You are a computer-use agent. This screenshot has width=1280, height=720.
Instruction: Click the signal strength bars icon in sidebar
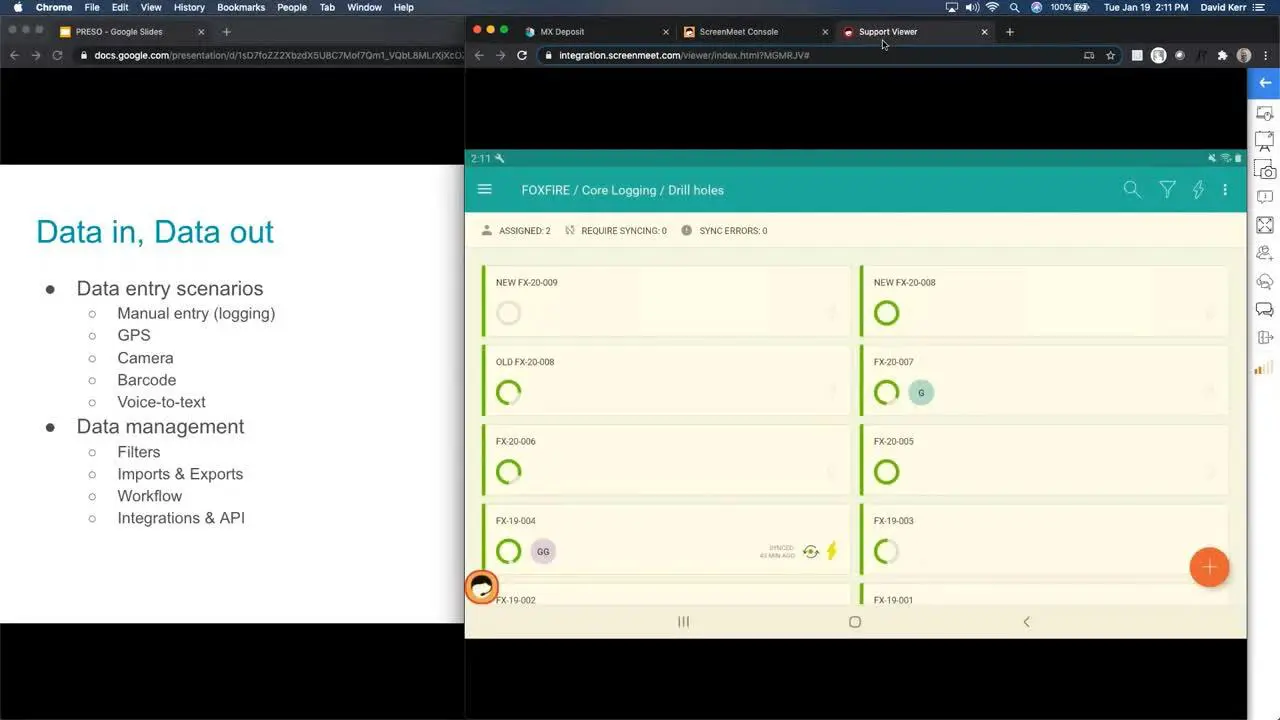1265,367
